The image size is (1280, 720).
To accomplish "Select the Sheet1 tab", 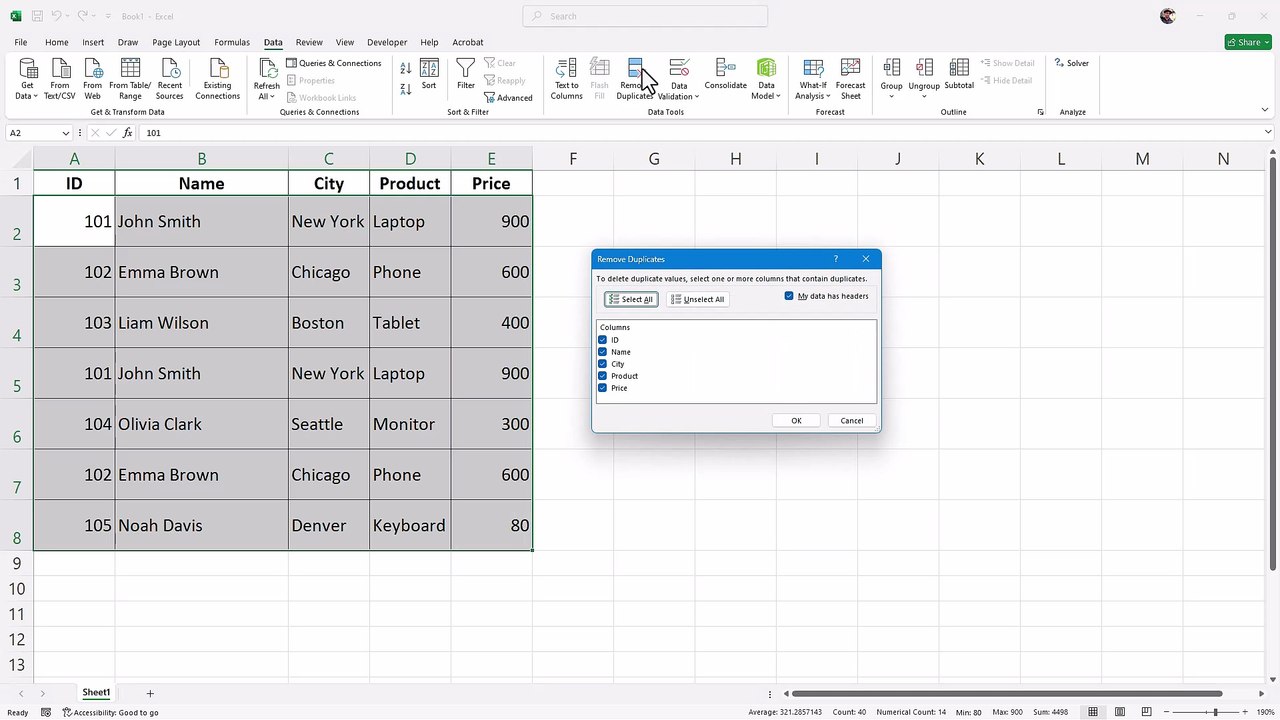I will (x=96, y=693).
